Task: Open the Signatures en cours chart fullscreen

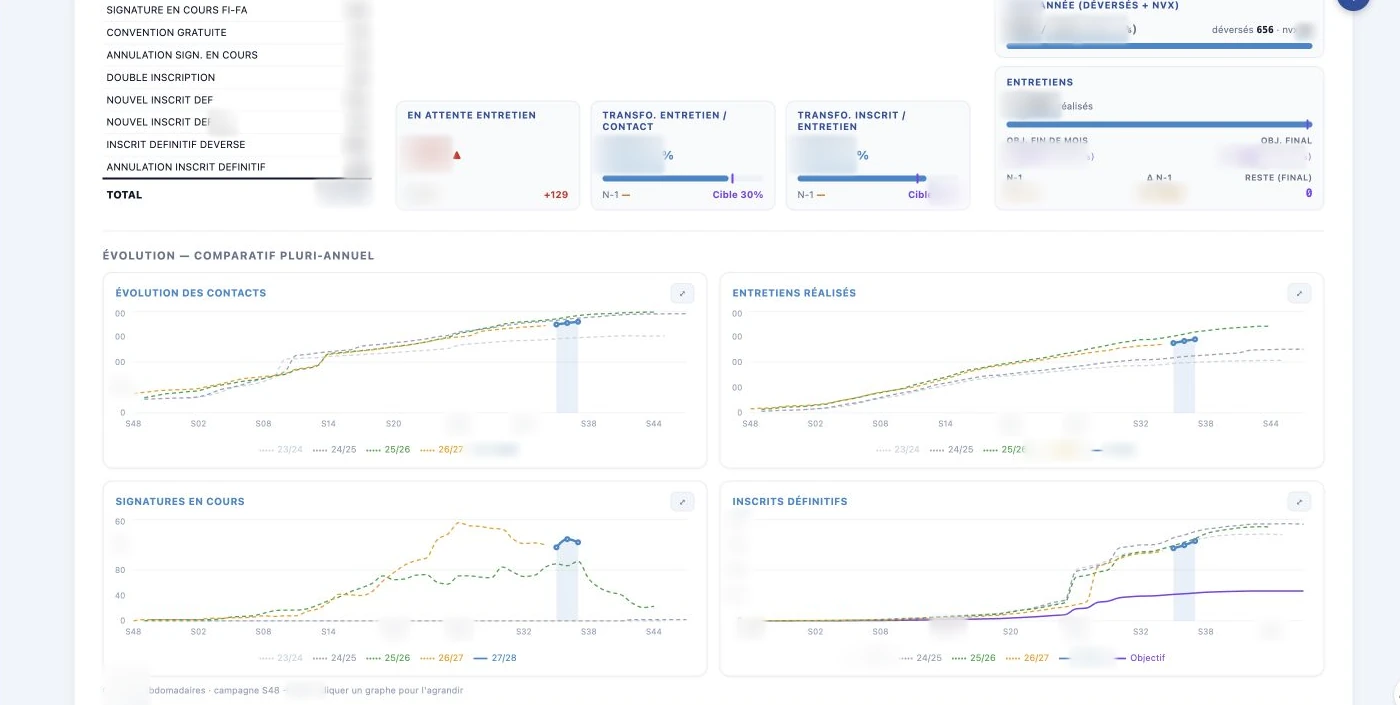Action: tap(682, 502)
